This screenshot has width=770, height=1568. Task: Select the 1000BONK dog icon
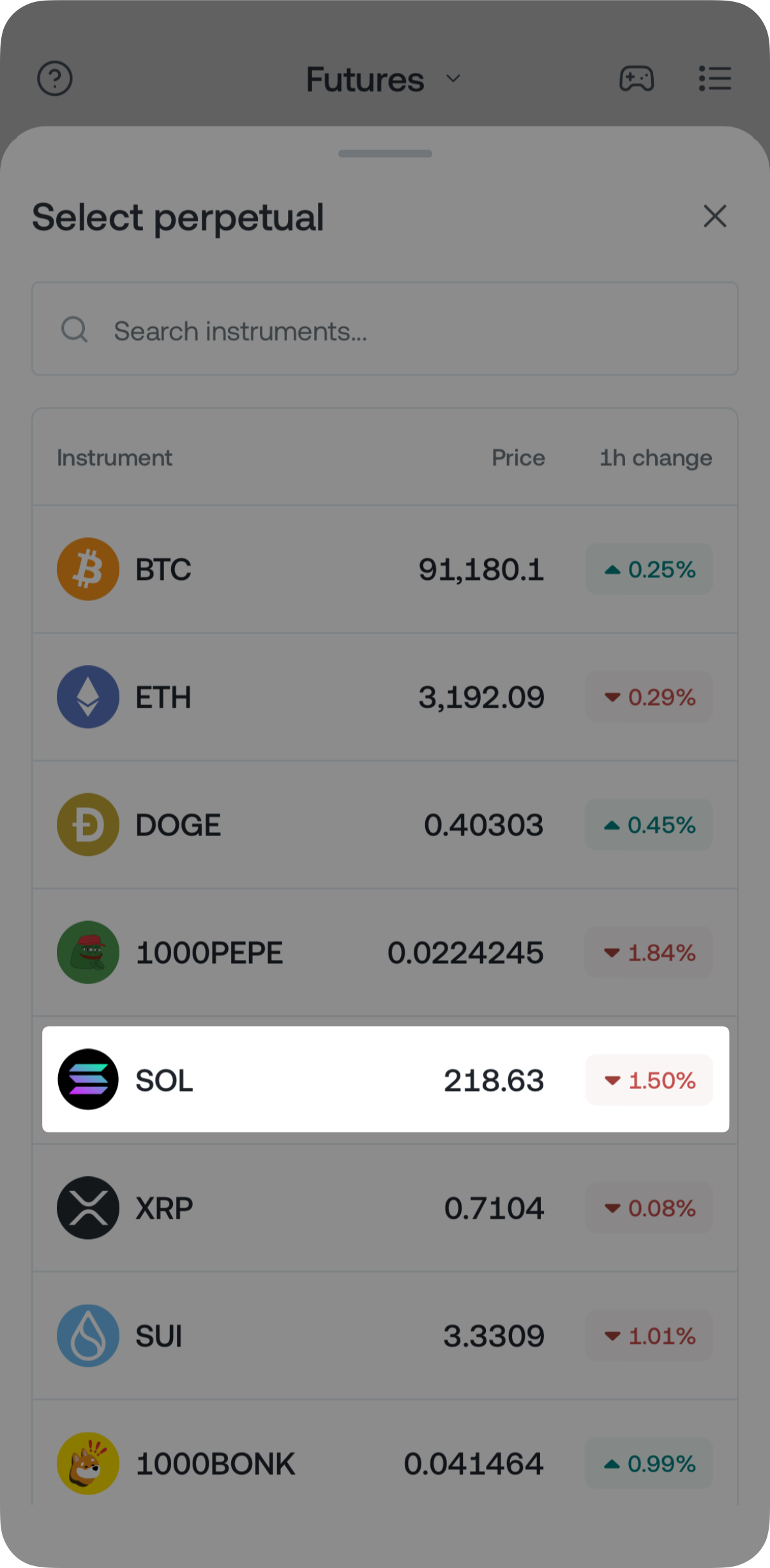coord(88,1463)
